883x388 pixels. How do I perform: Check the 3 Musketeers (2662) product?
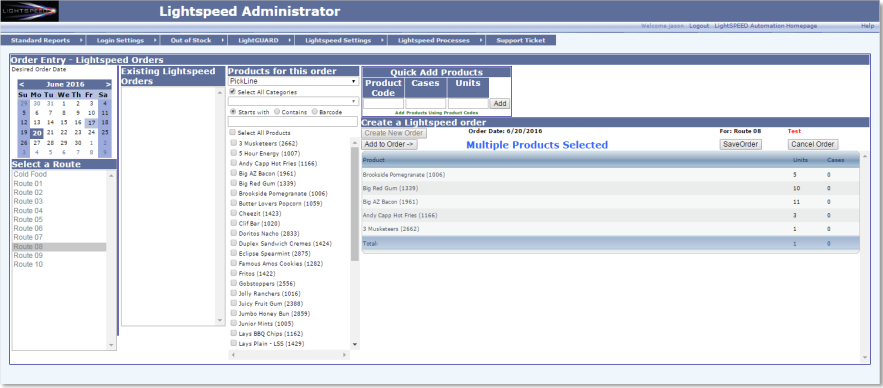tap(233, 143)
